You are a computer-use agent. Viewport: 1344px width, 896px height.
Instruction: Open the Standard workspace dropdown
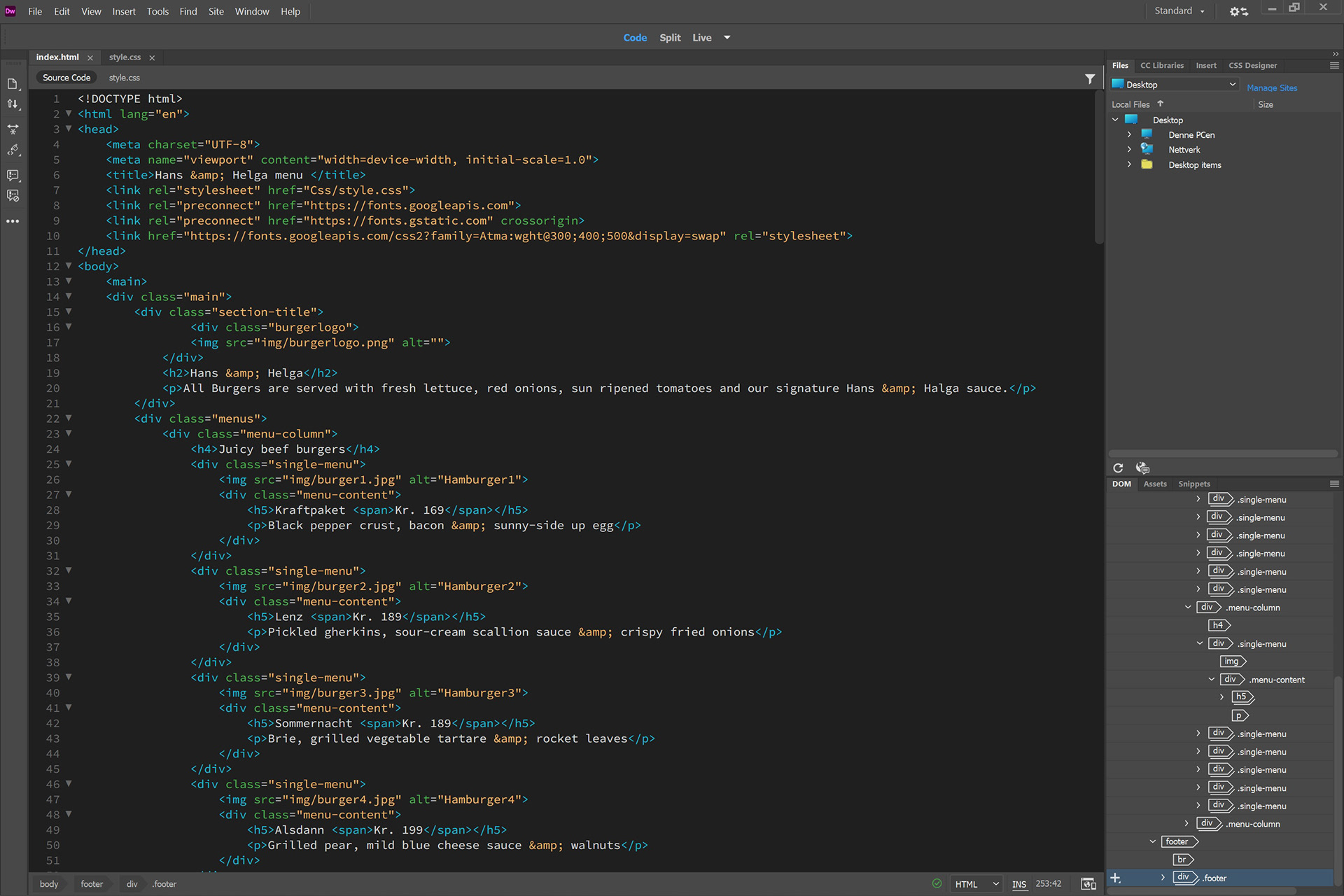(1179, 11)
